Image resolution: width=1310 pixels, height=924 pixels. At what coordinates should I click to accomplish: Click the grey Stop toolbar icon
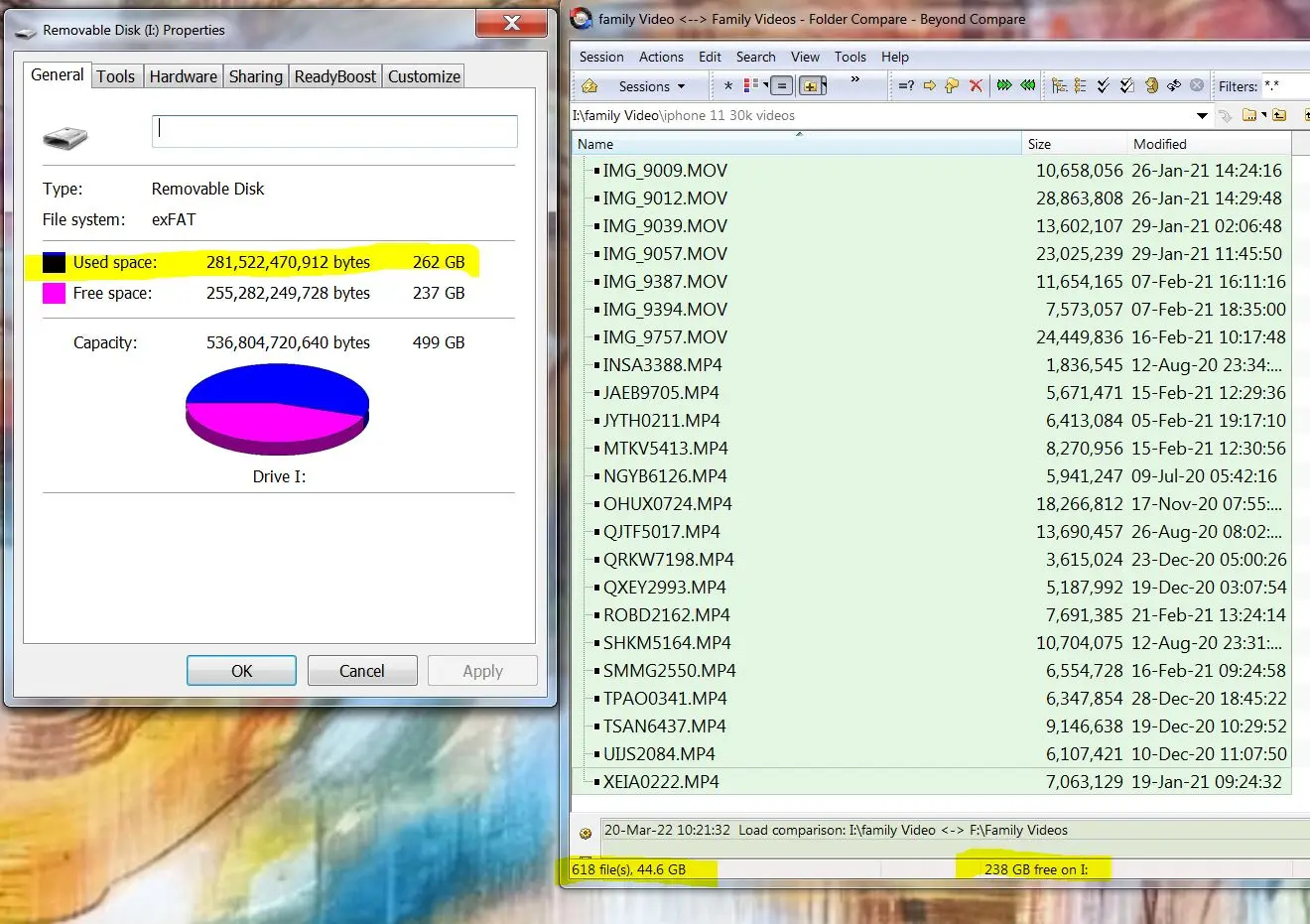(x=1197, y=86)
